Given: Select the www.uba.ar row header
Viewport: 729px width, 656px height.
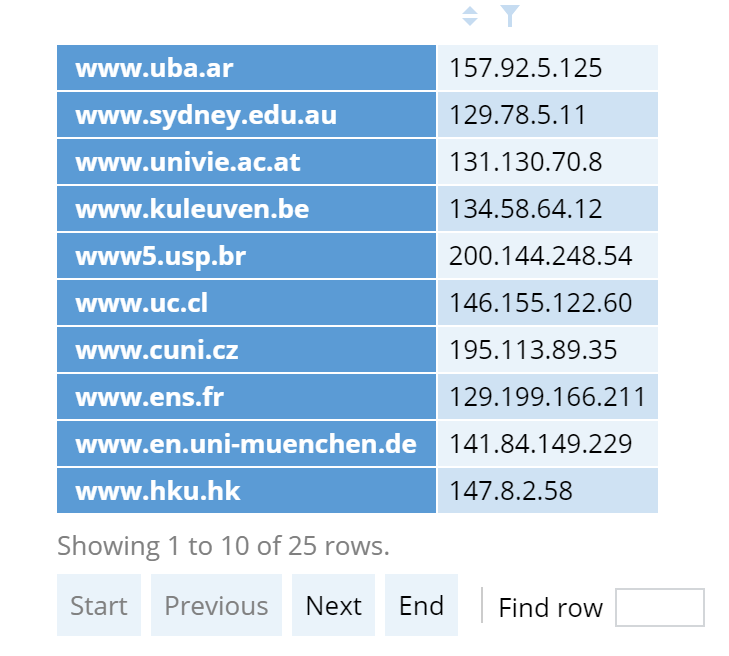Looking at the screenshot, I should coord(246,68).
